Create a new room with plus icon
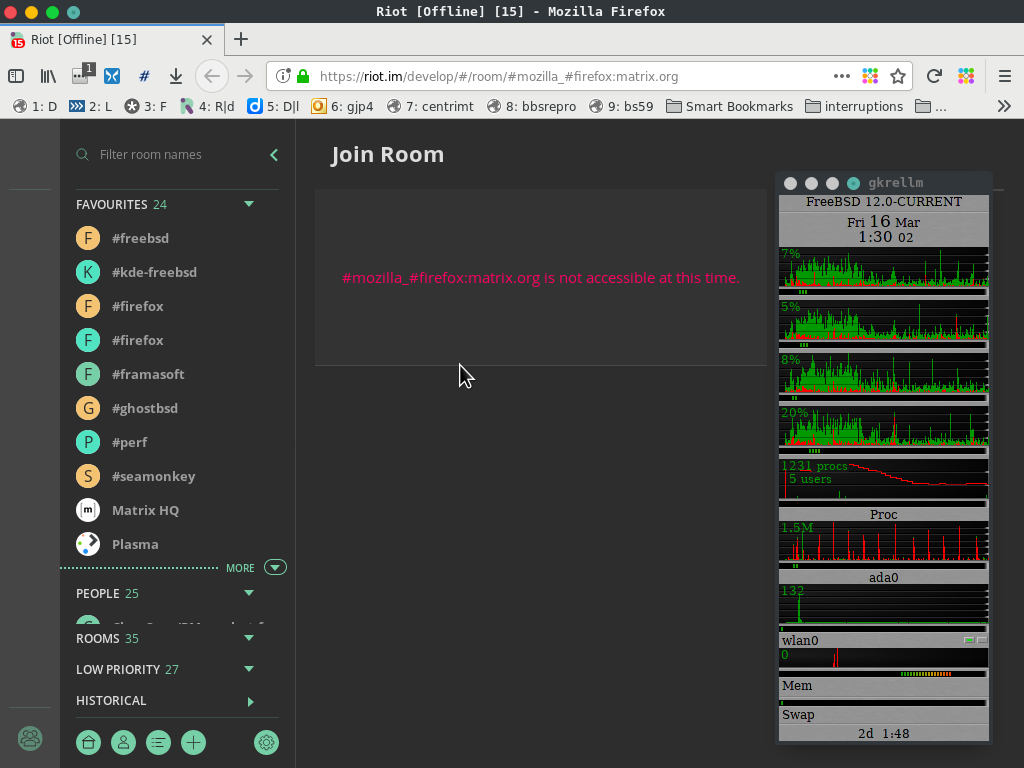 [193, 742]
